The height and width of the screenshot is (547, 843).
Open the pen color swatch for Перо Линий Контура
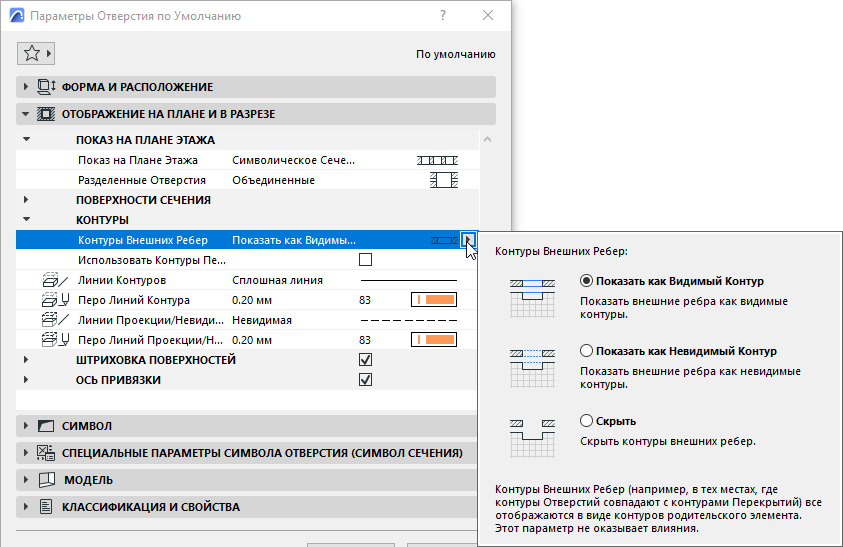click(x=434, y=300)
